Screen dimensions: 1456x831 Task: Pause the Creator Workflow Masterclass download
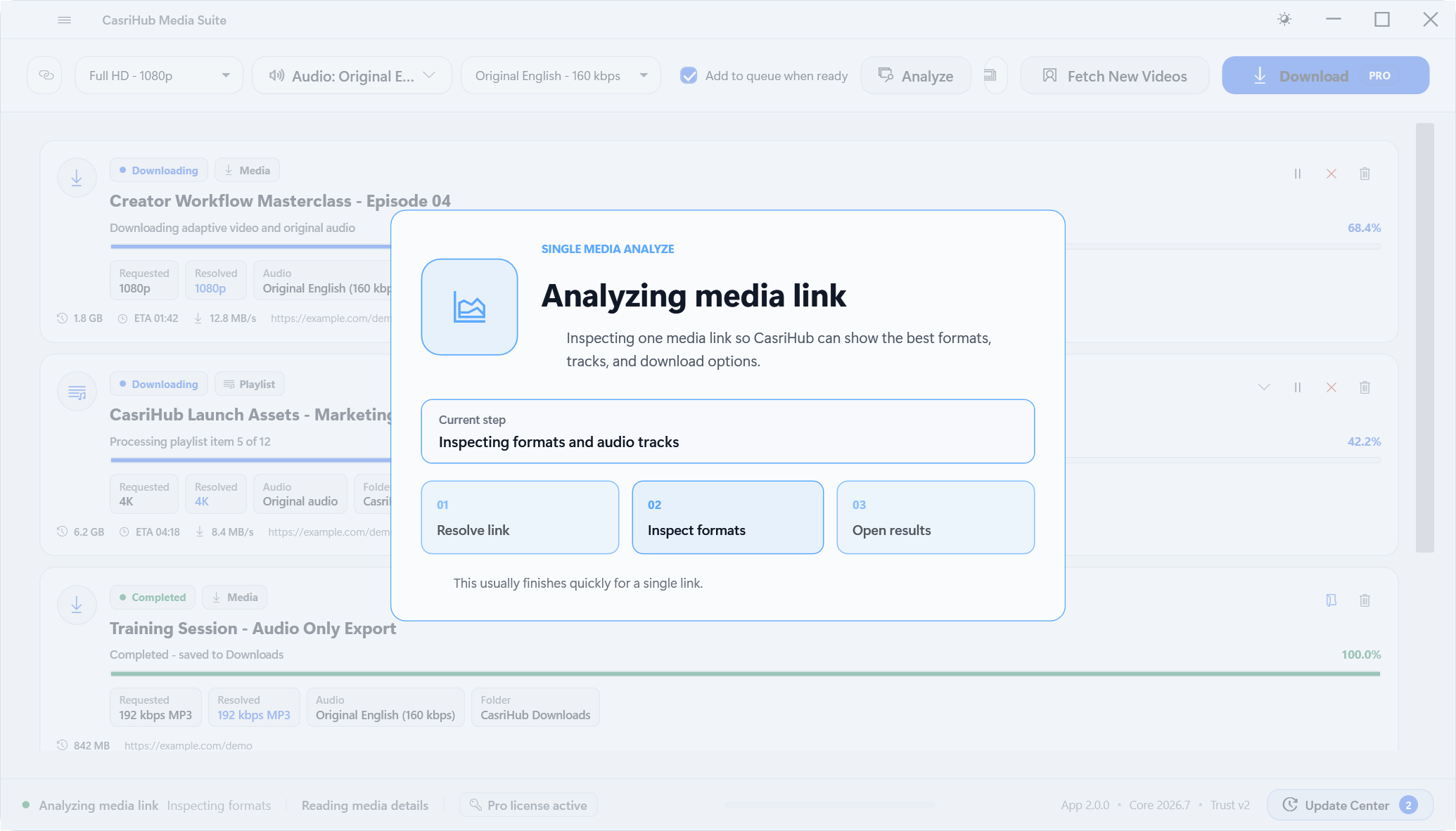pos(1298,174)
